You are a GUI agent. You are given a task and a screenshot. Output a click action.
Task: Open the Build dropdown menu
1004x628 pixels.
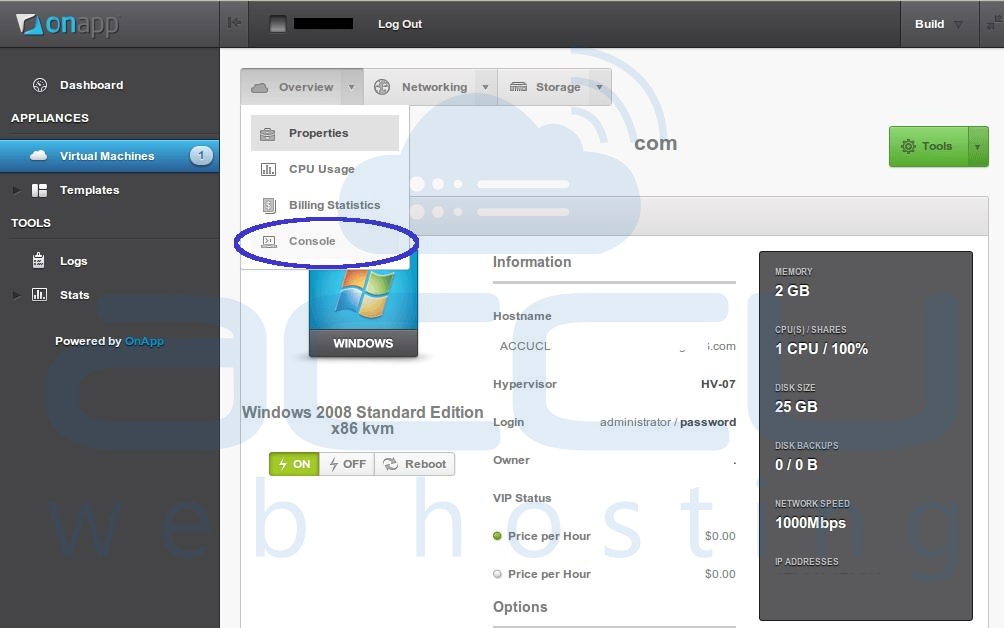pyautogui.click(x=939, y=24)
